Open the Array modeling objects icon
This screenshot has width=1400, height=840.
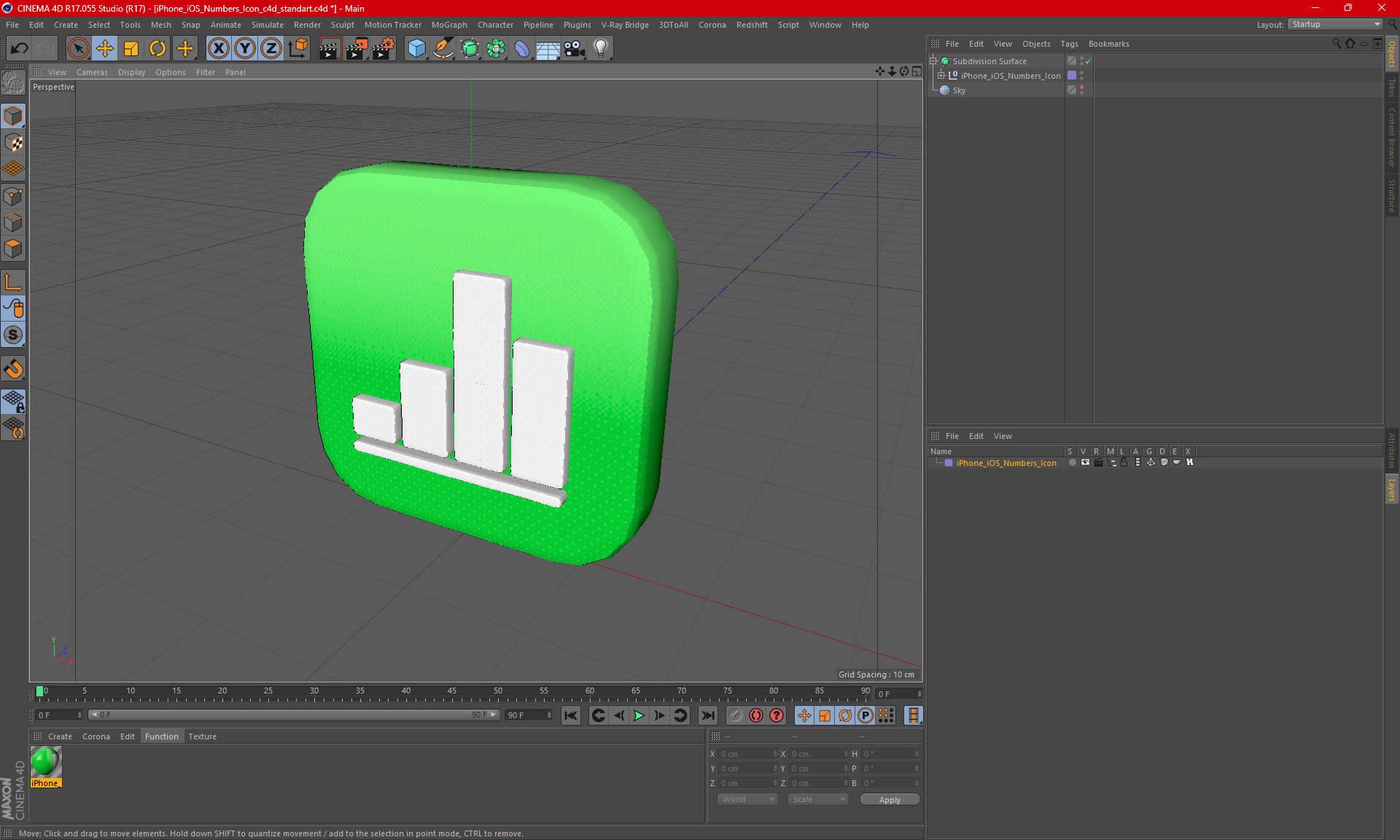click(x=496, y=48)
